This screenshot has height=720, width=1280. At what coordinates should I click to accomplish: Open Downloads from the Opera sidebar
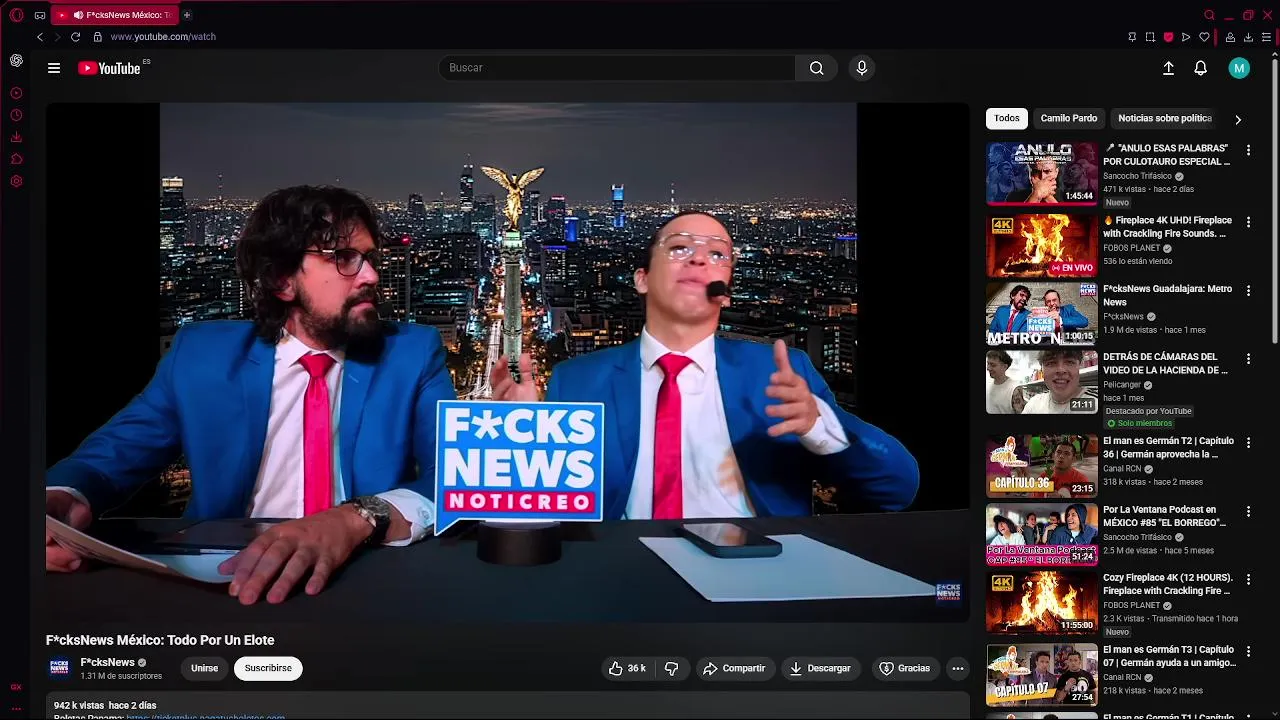point(16,137)
